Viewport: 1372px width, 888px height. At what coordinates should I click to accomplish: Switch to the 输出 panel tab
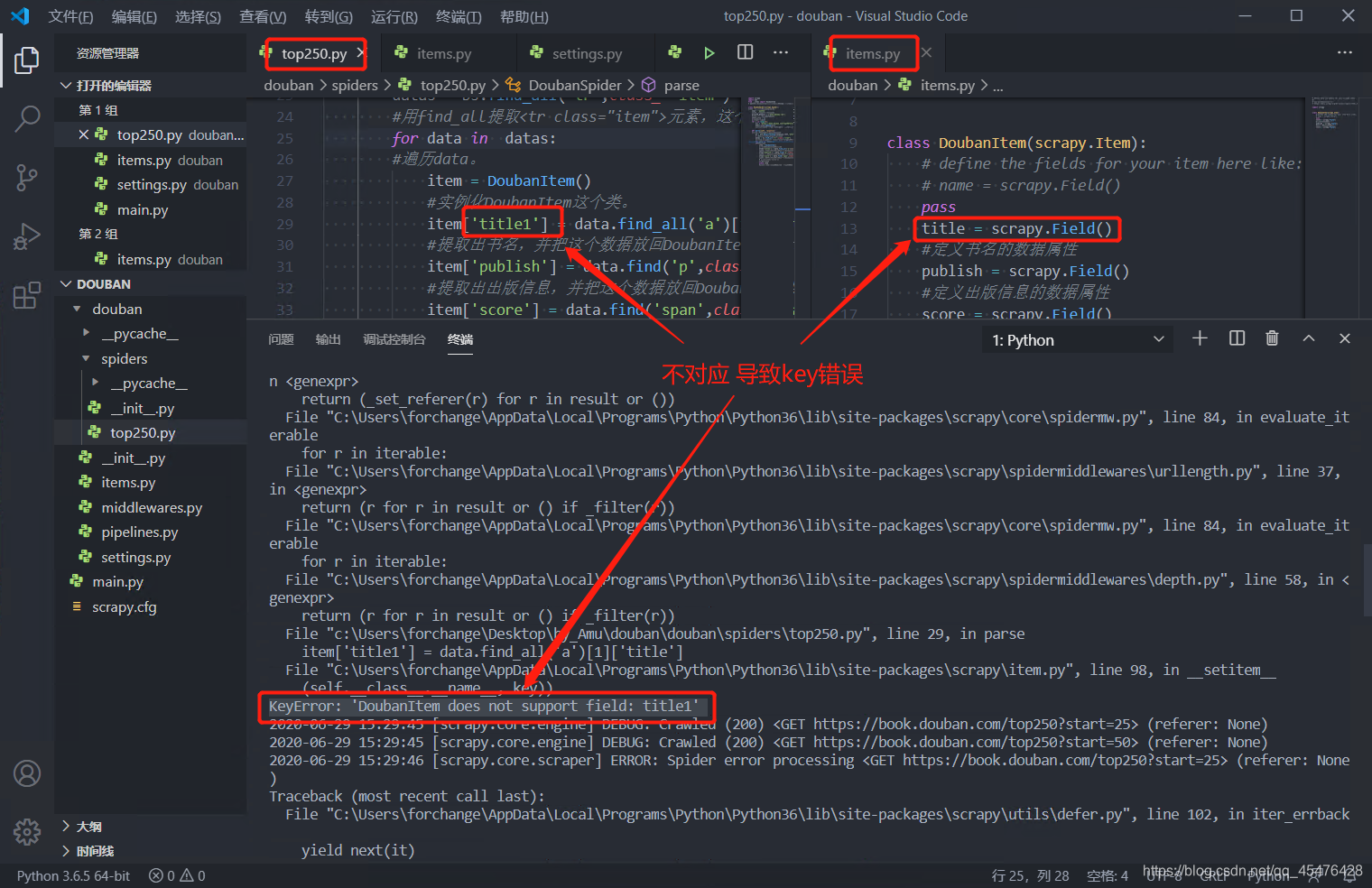click(328, 339)
